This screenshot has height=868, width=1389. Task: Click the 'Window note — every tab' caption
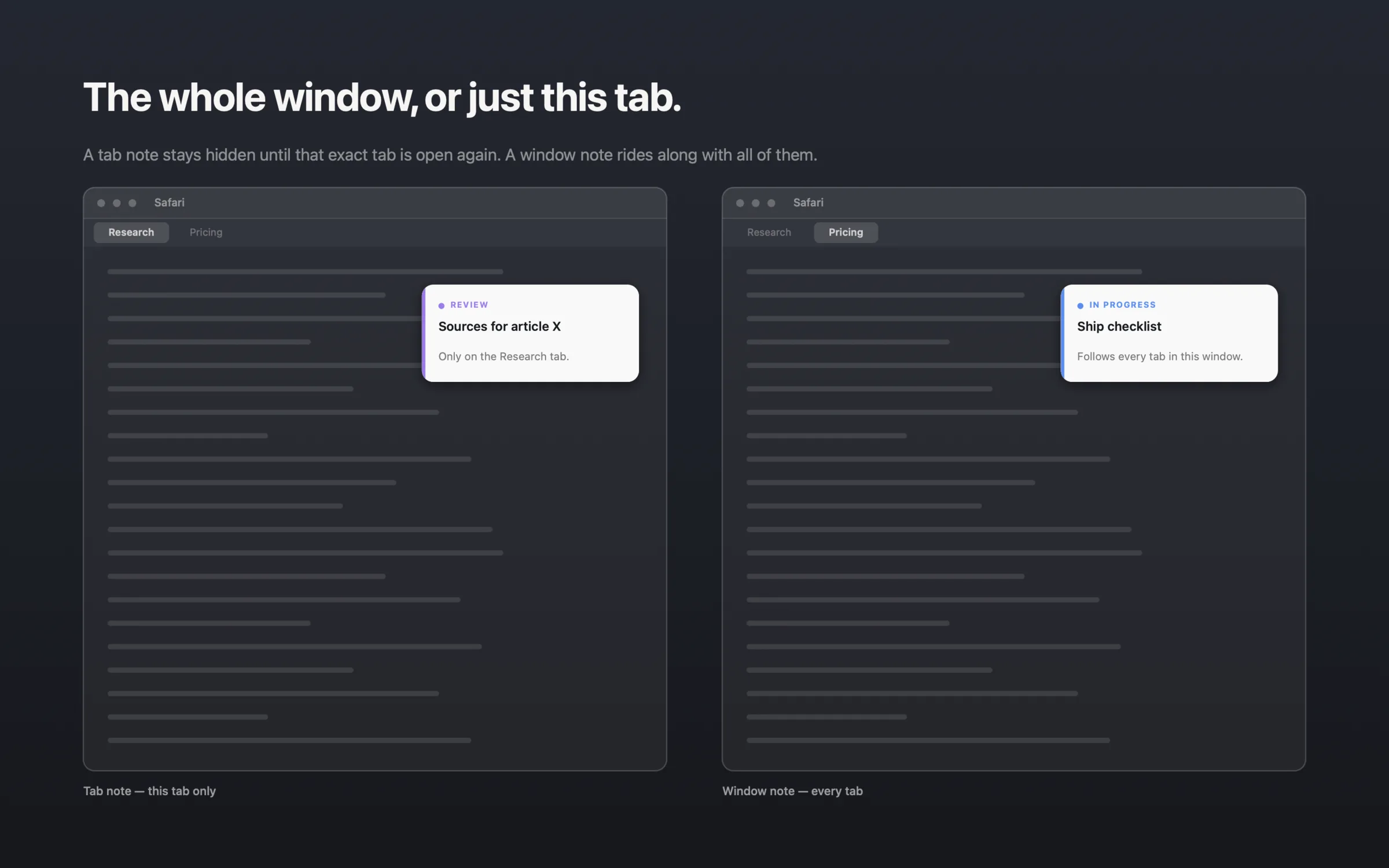click(792, 791)
